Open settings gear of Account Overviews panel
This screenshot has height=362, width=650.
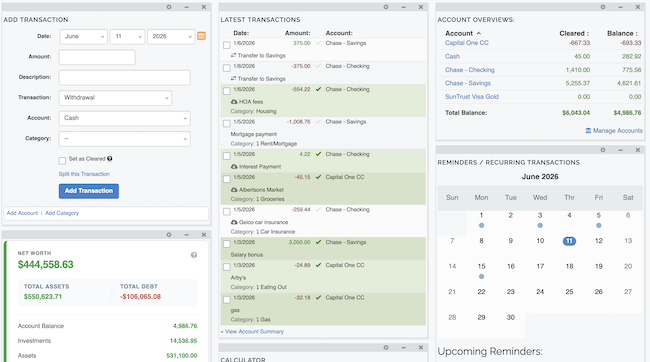603,7
